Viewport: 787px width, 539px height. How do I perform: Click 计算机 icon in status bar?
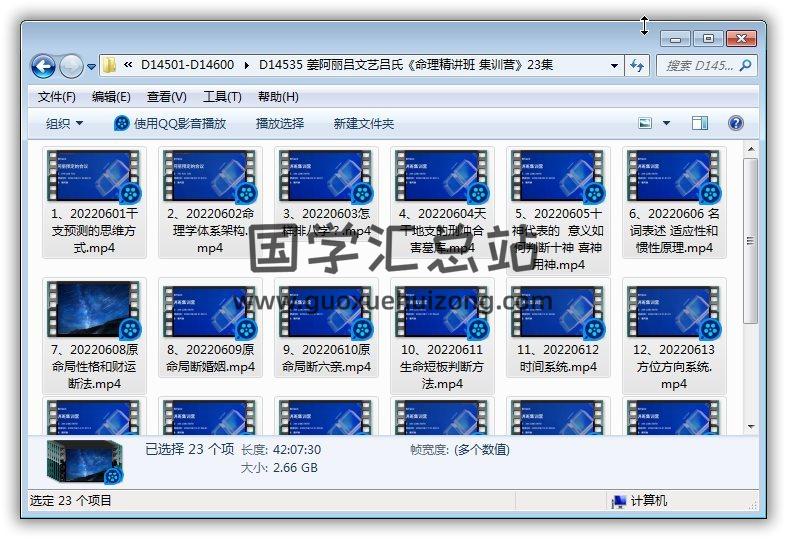click(619, 501)
